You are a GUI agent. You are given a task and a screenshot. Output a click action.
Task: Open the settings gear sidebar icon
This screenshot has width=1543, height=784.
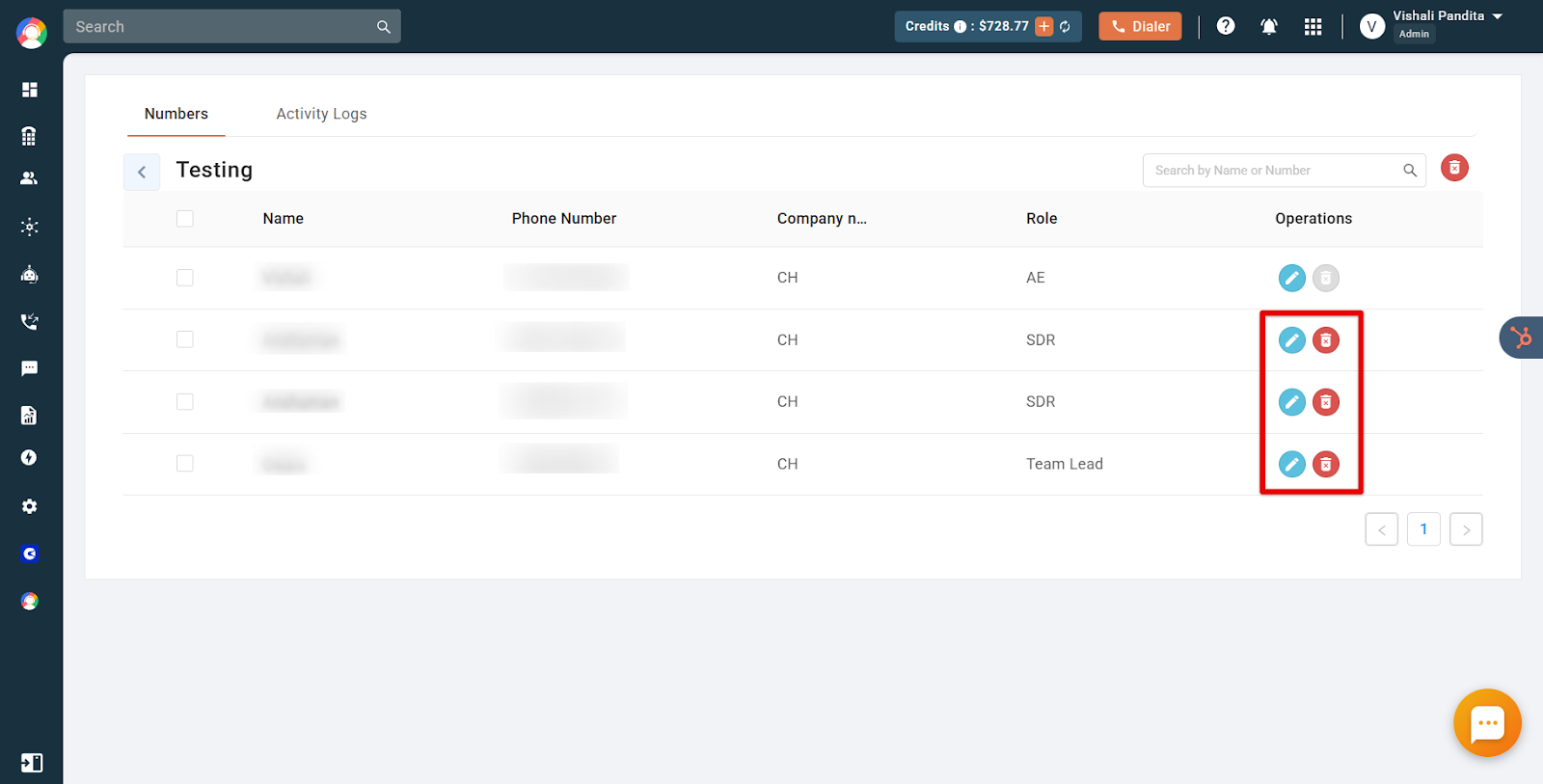click(30, 506)
